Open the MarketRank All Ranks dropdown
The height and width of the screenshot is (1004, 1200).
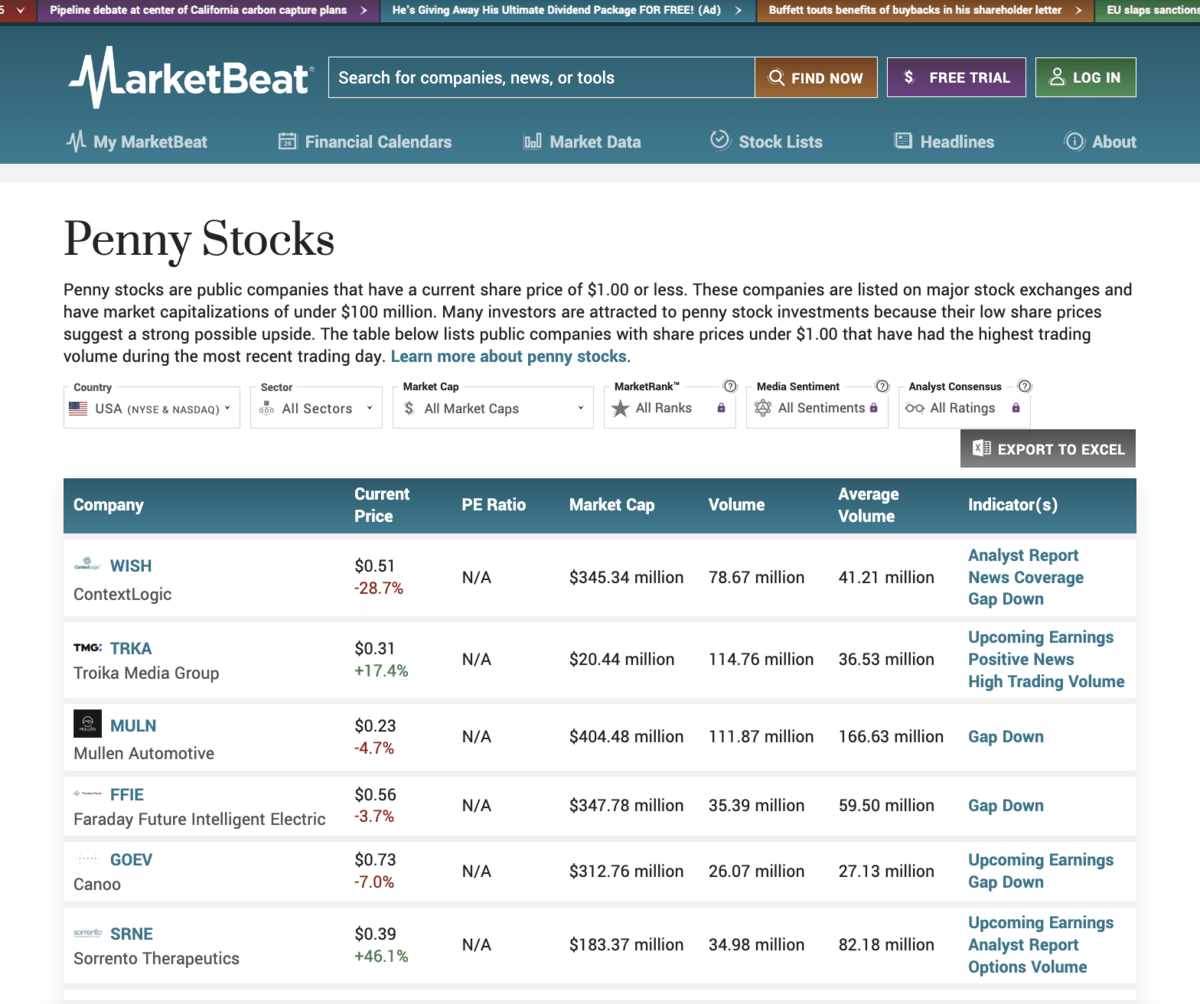pyautogui.click(x=670, y=408)
